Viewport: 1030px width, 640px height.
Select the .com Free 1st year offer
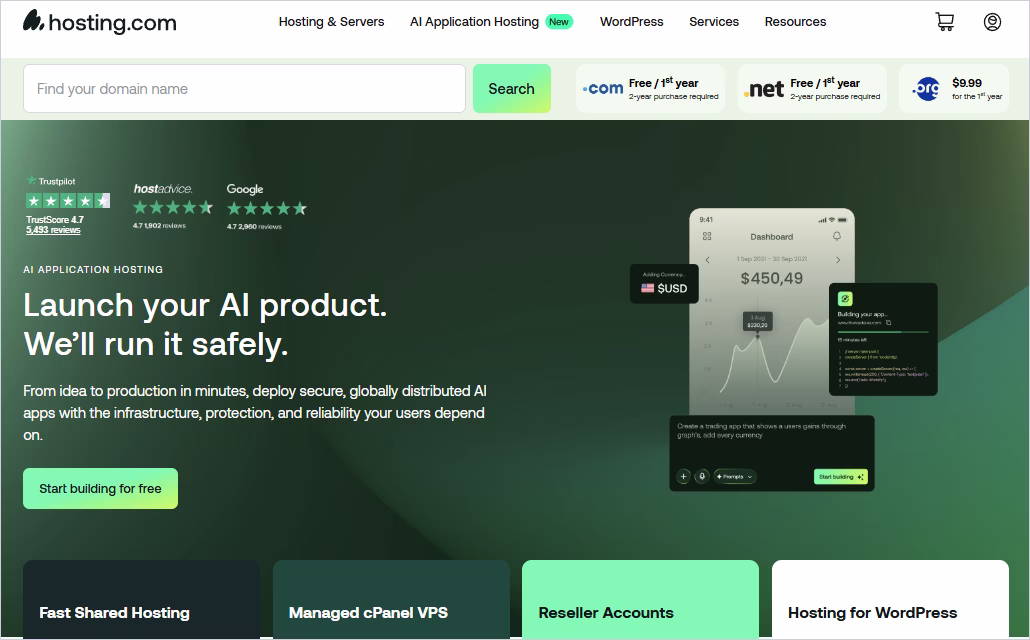(x=650, y=89)
